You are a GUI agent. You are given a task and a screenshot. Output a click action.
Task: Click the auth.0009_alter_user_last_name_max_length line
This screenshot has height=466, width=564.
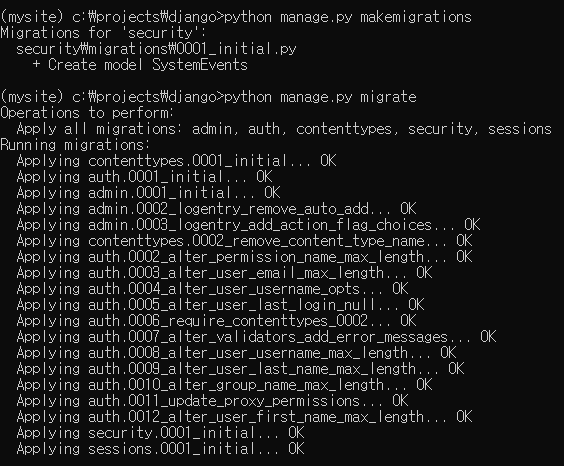pos(240,369)
